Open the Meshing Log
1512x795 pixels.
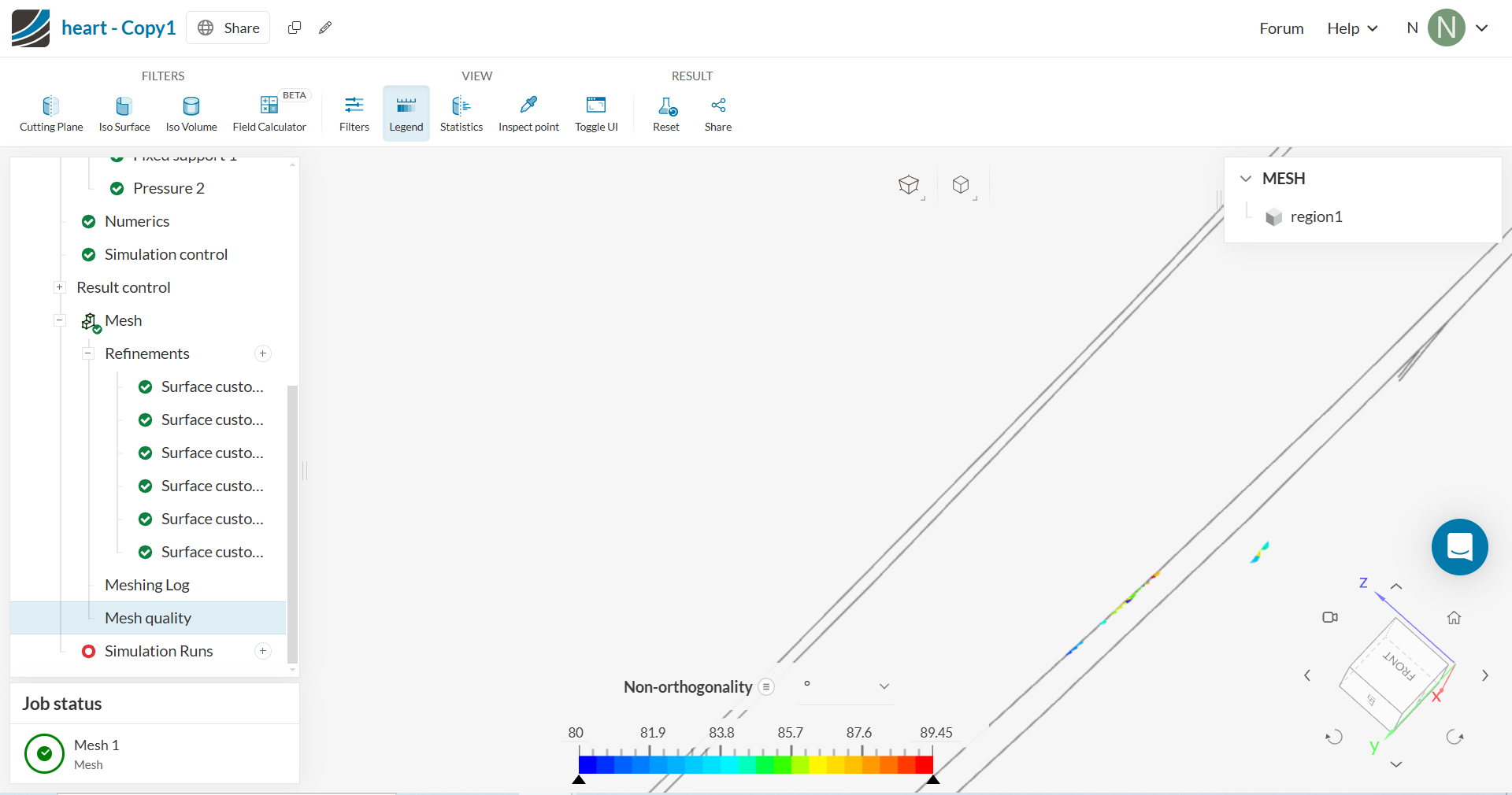coord(147,585)
